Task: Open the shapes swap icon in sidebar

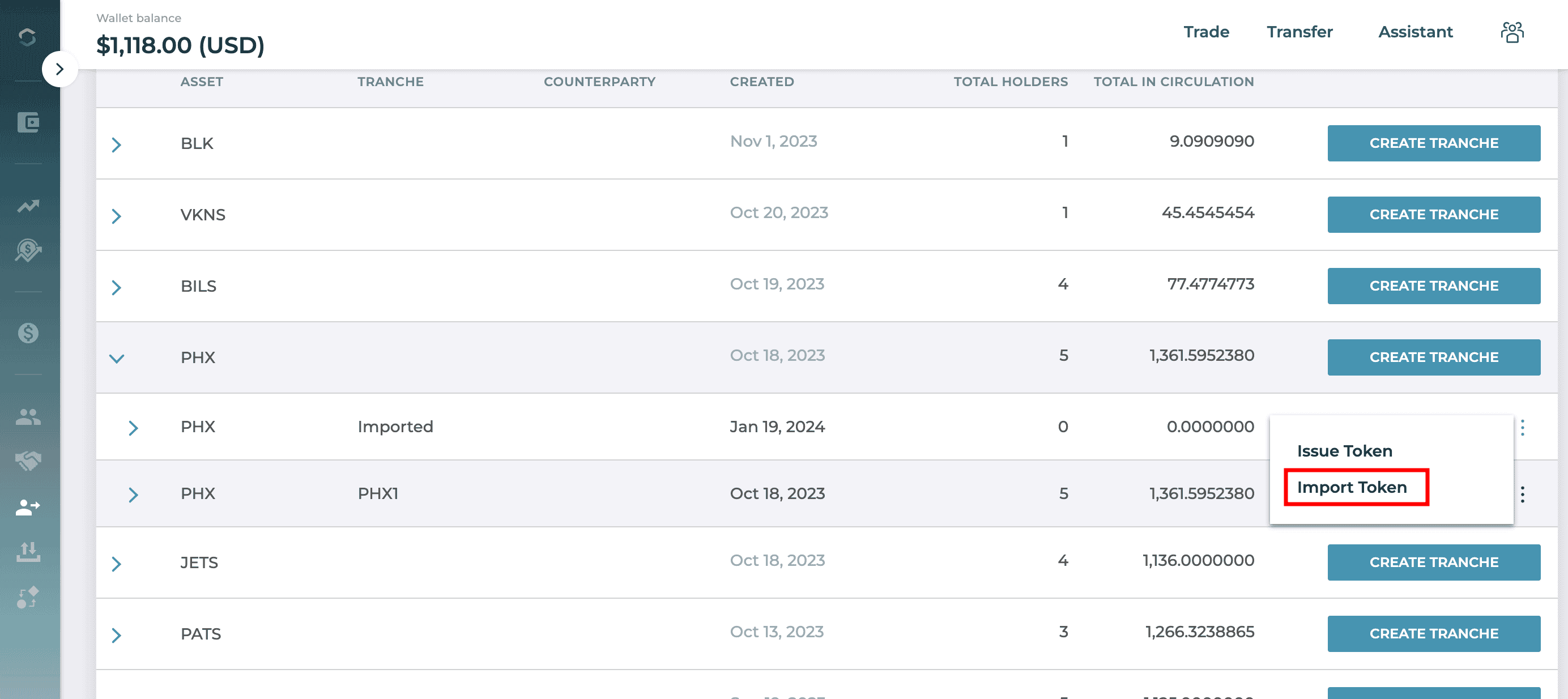Action: 28,597
